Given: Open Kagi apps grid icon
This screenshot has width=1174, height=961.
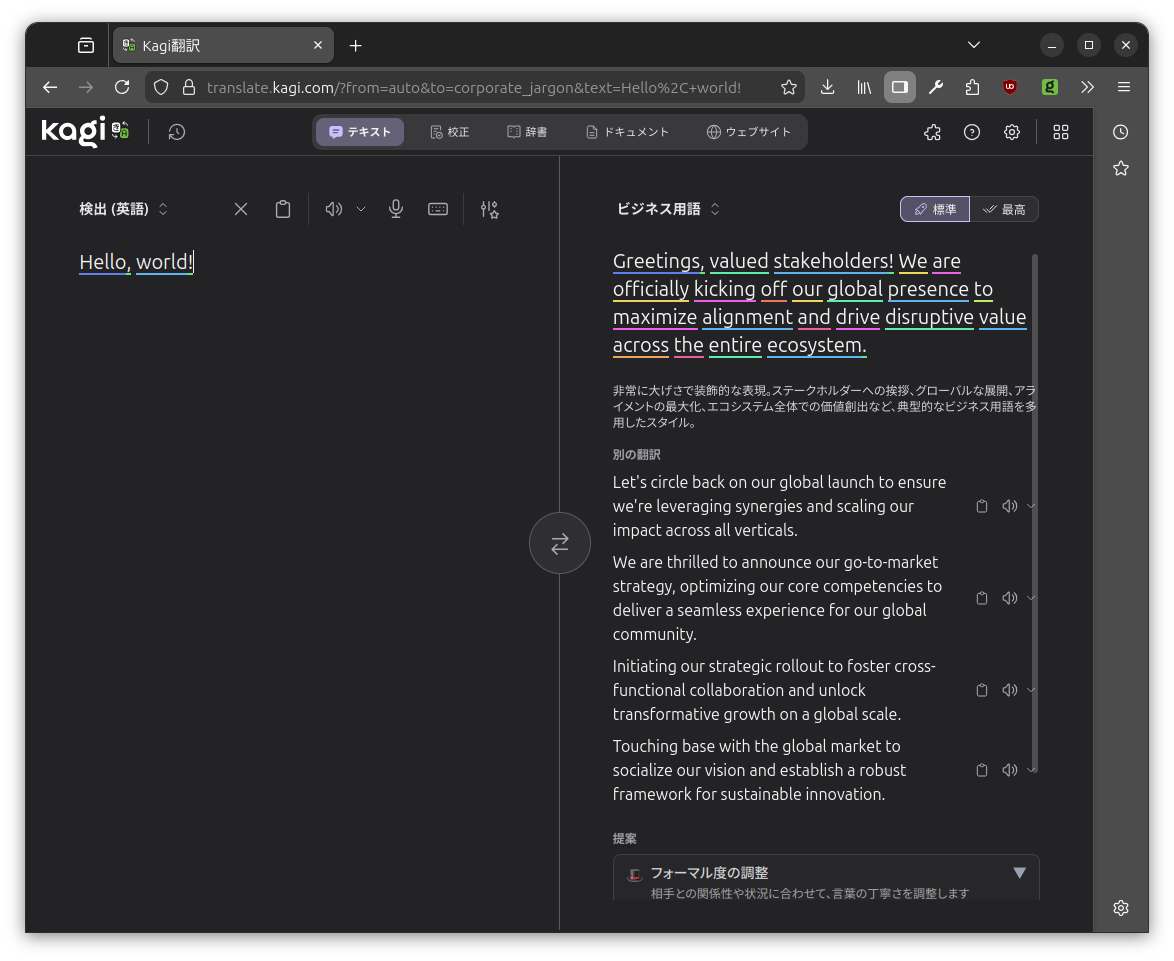Looking at the screenshot, I should tap(1061, 132).
